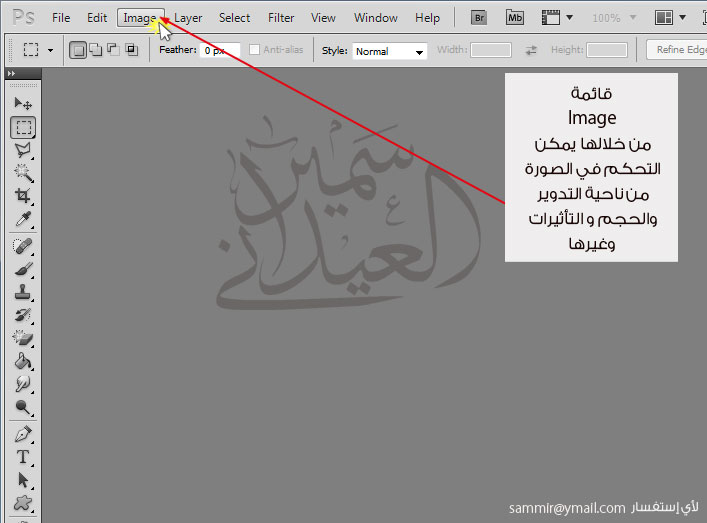Select the Crop tool
Viewport: 707px width, 523px height.
tap(23, 196)
